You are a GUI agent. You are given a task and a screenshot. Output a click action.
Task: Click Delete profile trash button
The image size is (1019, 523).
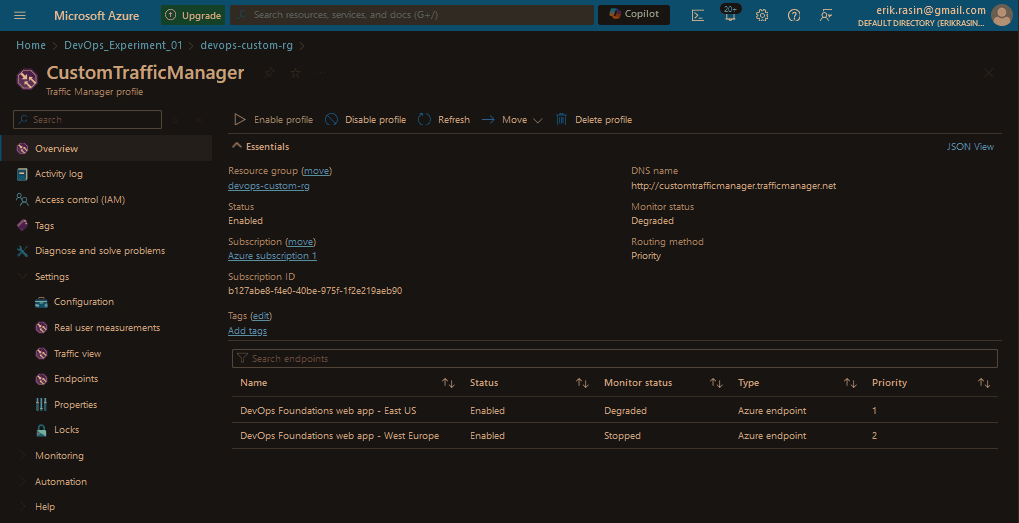[x=593, y=120]
